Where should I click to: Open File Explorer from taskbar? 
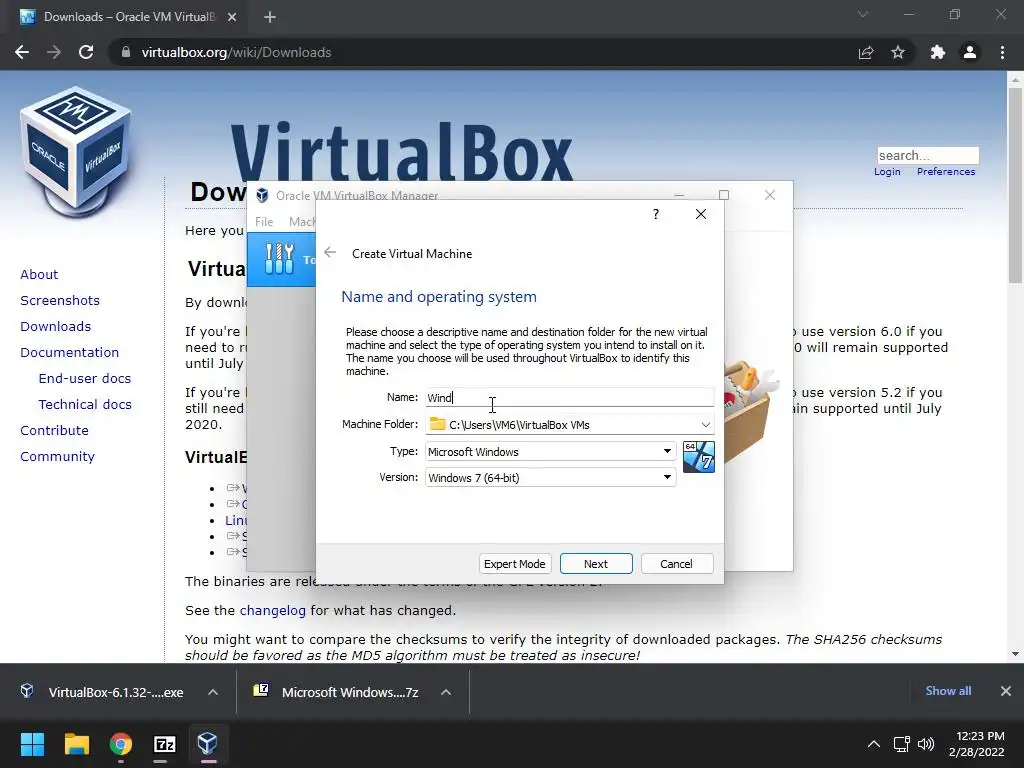76,744
